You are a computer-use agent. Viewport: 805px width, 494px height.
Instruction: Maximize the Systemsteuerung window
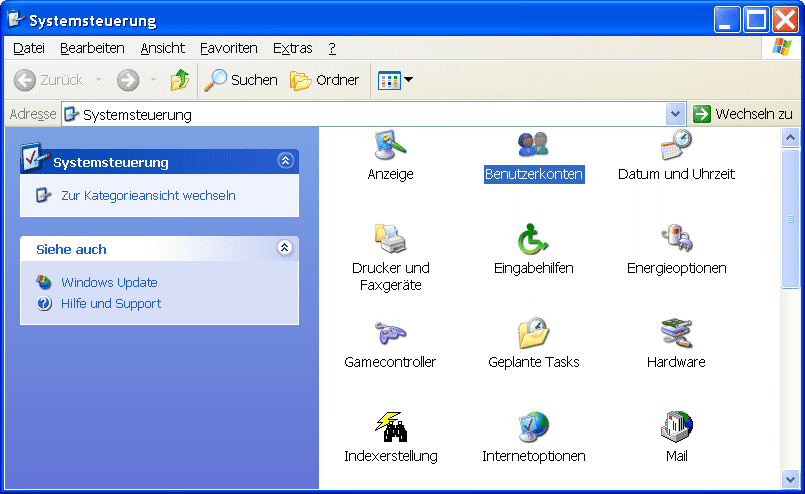pos(756,20)
